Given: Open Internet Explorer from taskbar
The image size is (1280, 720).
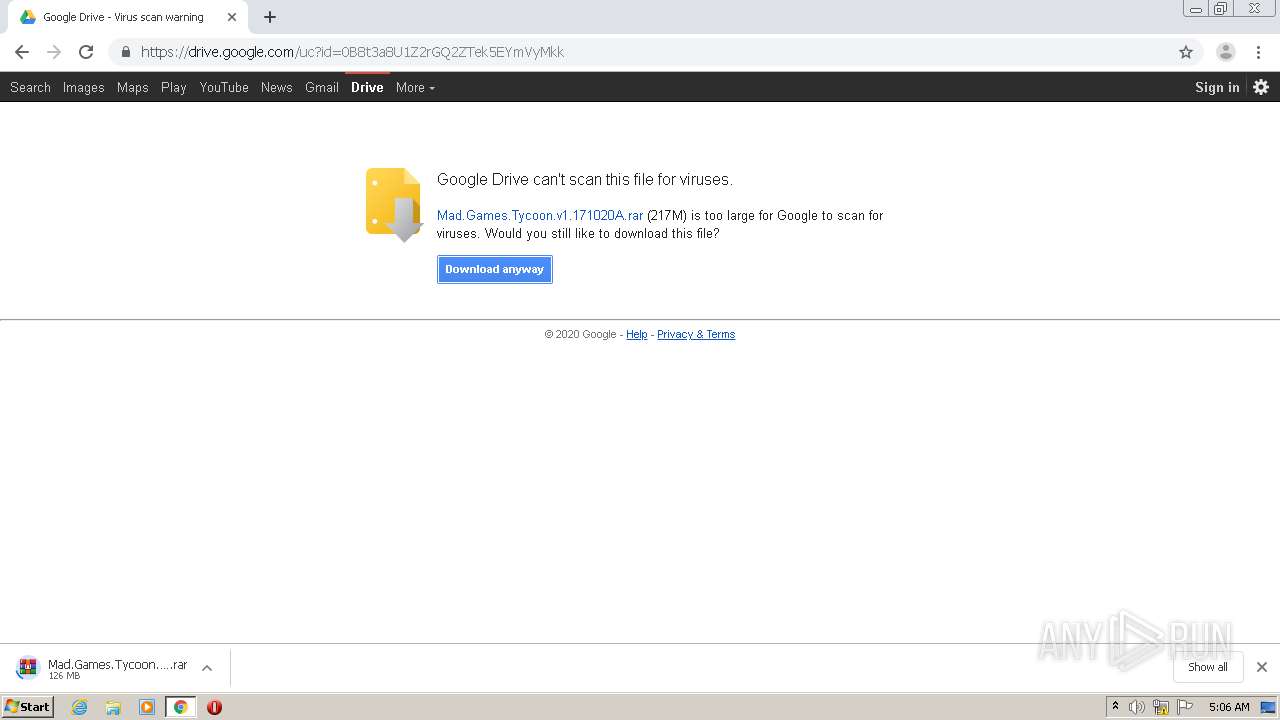Looking at the screenshot, I should (79, 707).
